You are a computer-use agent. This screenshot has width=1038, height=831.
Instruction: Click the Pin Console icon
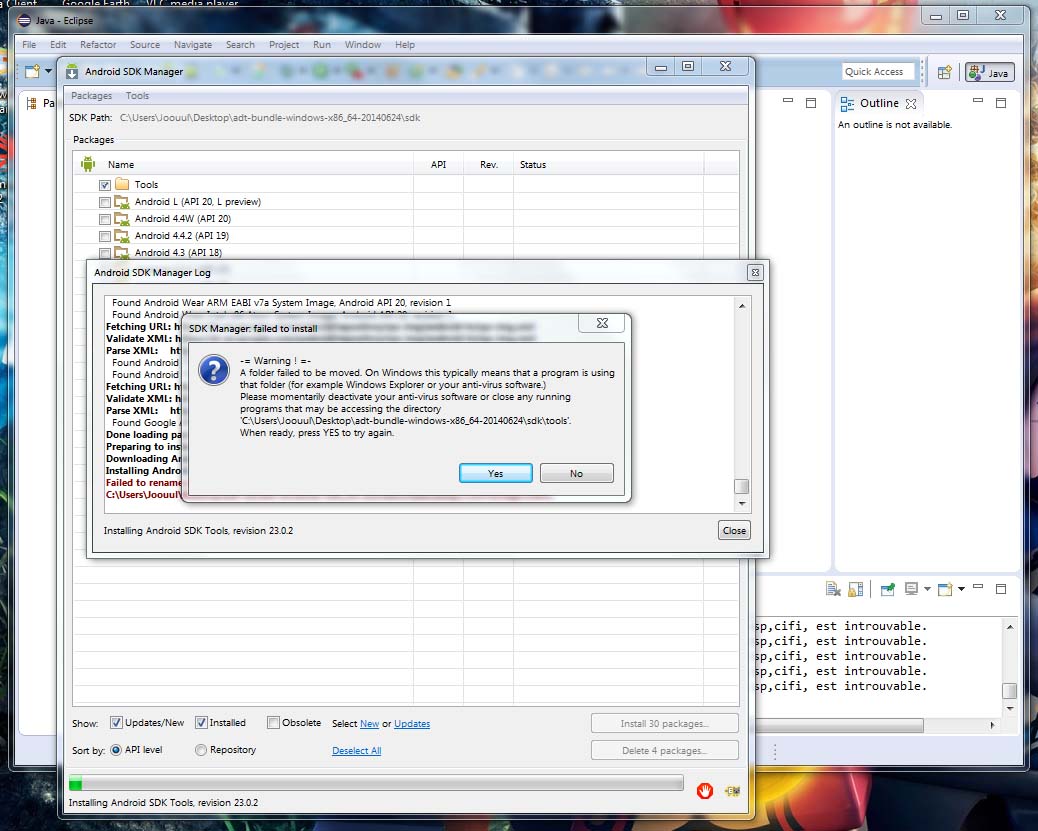click(887, 589)
